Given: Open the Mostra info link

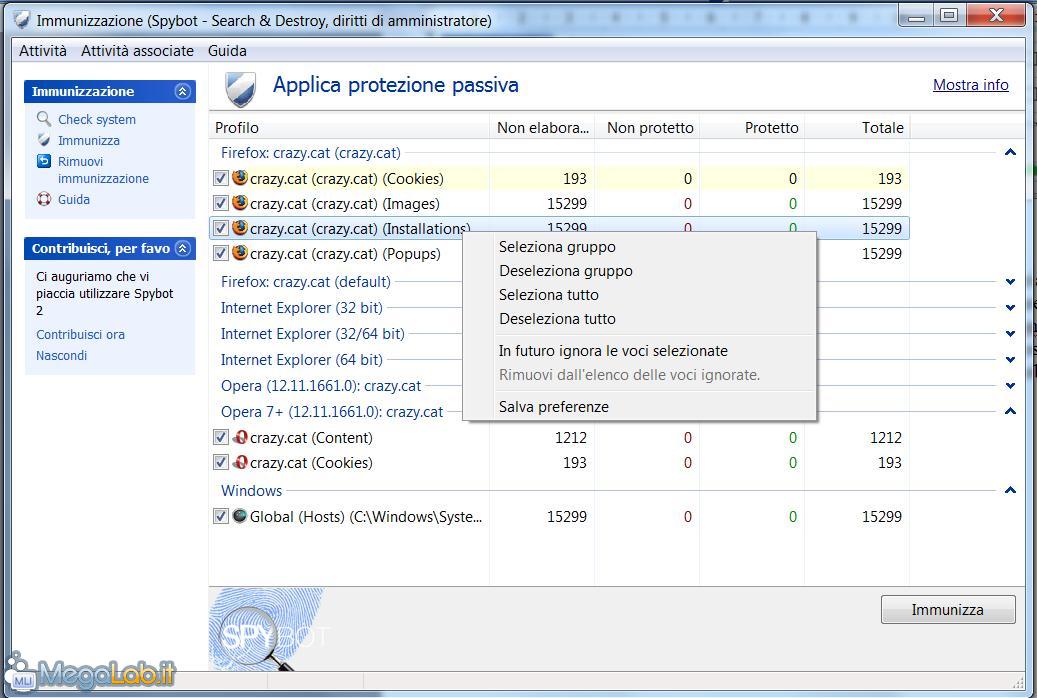Looking at the screenshot, I should coord(970,85).
